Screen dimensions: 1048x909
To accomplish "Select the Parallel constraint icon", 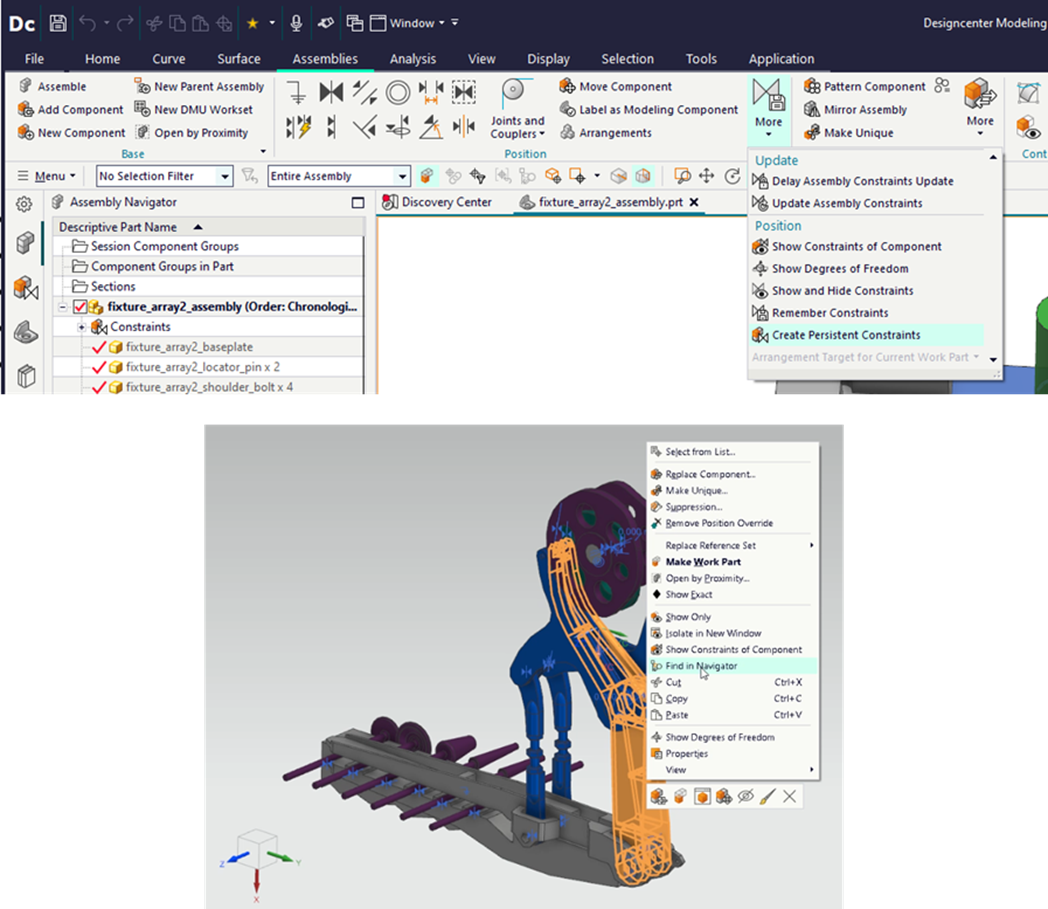I will (364, 92).
